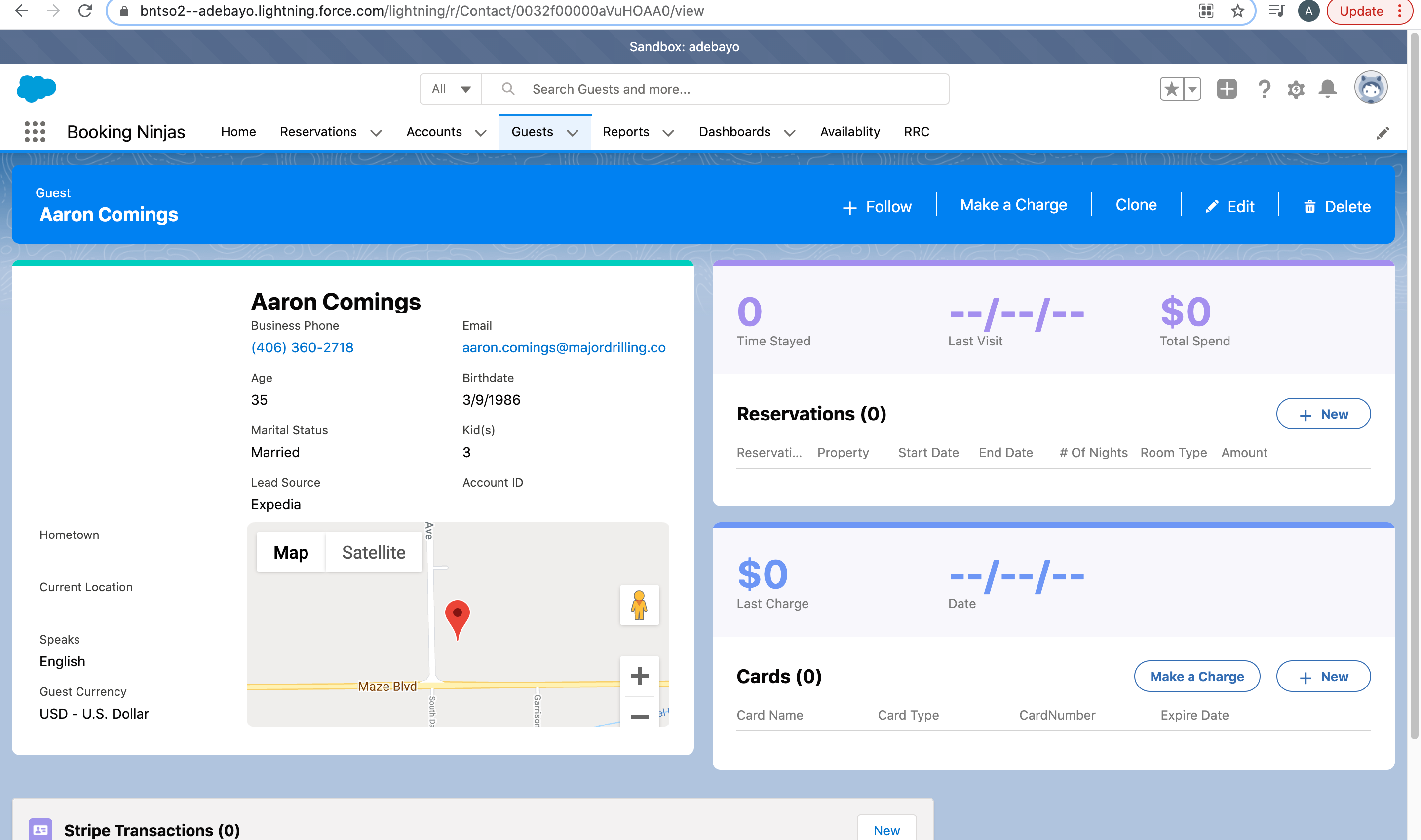Open Chrome profile avatar A
The width and height of the screenshot is (1421, 840).
pos(1308,11)
